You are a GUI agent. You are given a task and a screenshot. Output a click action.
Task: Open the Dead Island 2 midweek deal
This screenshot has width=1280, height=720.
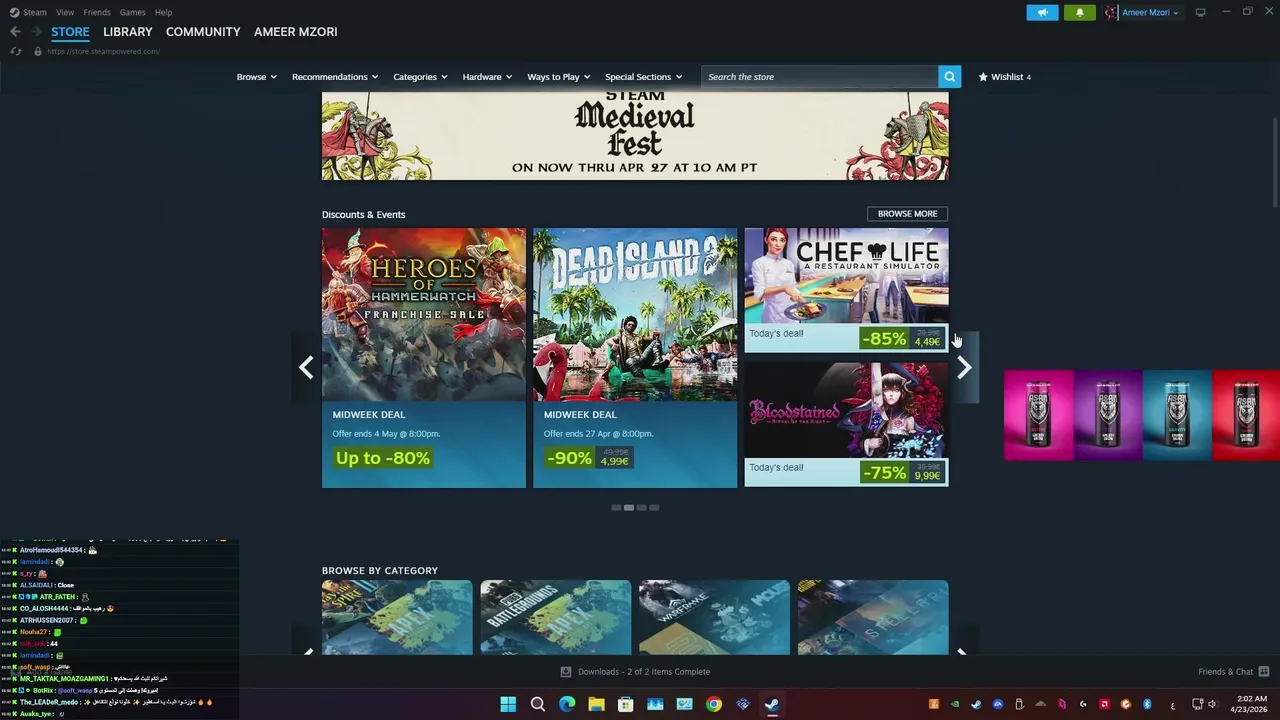[x=635, y=358]
